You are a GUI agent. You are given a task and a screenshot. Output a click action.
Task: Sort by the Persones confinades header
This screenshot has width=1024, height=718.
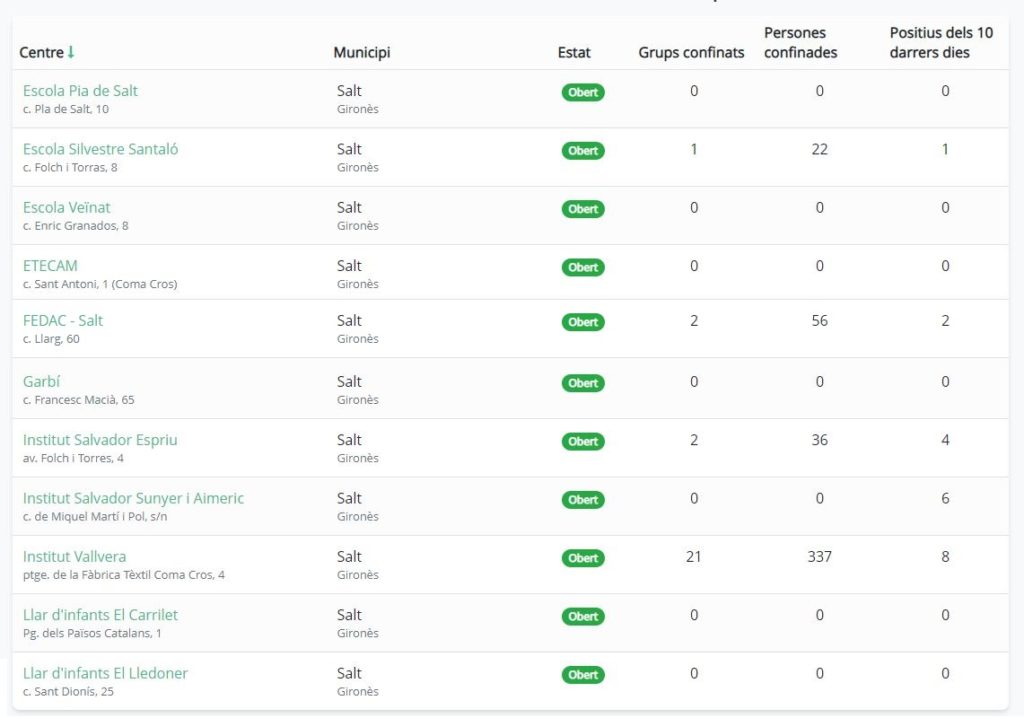801,43
